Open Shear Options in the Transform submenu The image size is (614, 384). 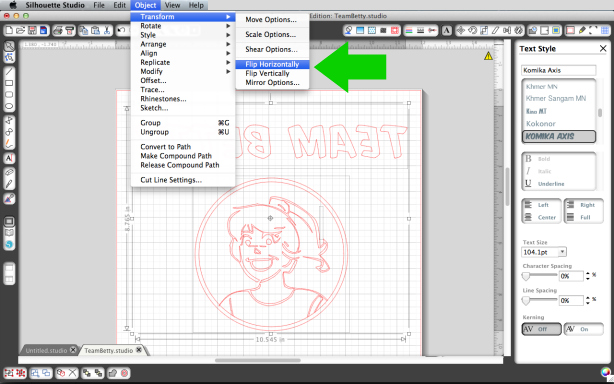(x=272, y=49)
